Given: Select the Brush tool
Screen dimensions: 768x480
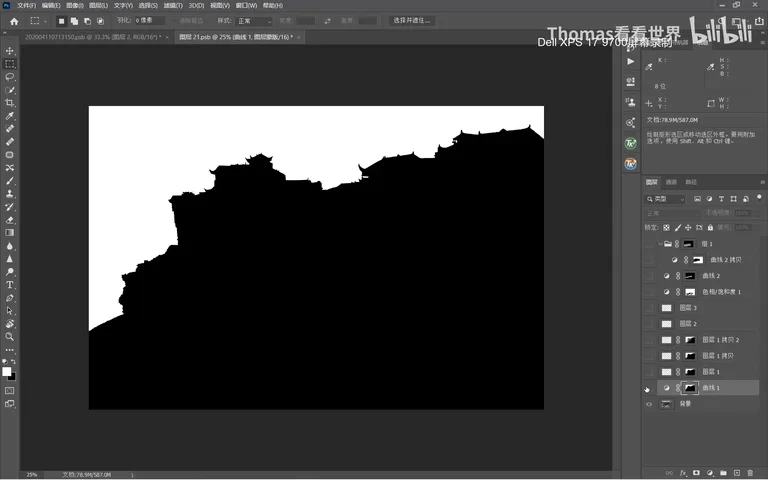Looking at the screenshot, I should 9,181.
